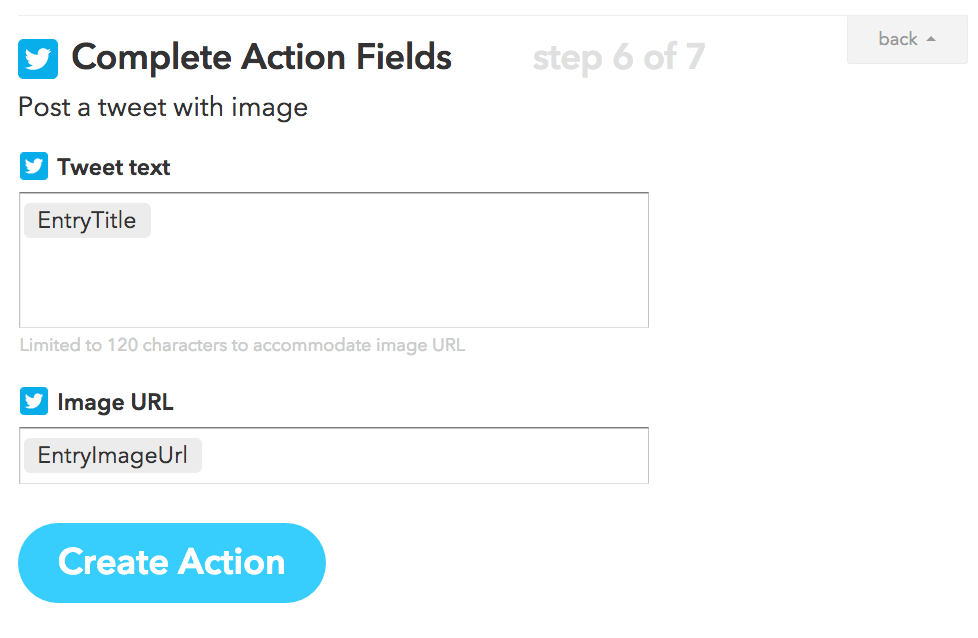Focus the Image URL input field

coord(334,455)
